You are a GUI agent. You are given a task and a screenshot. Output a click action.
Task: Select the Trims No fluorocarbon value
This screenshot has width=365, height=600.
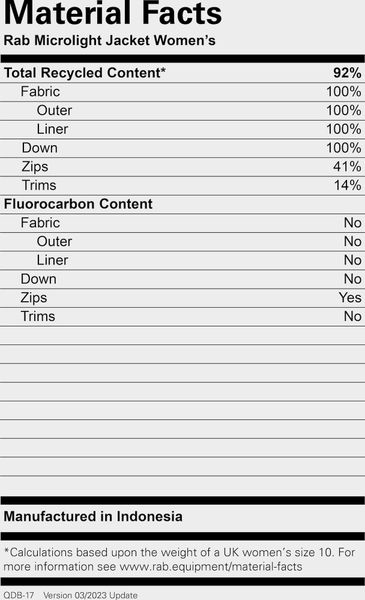click(x=352, y=316)
